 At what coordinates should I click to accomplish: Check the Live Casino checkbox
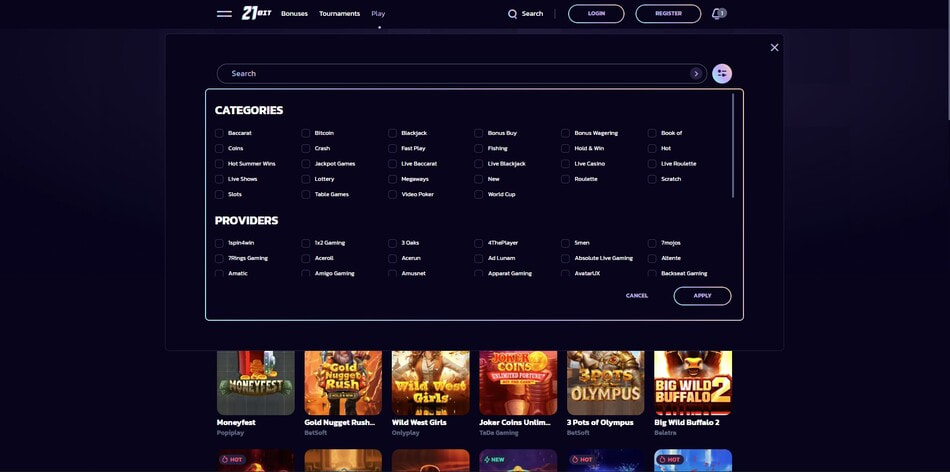[x=565, y=164]
